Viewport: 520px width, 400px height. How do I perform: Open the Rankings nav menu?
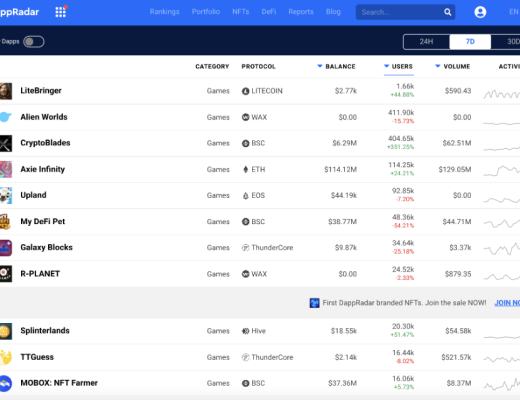(x=164, y=12)
